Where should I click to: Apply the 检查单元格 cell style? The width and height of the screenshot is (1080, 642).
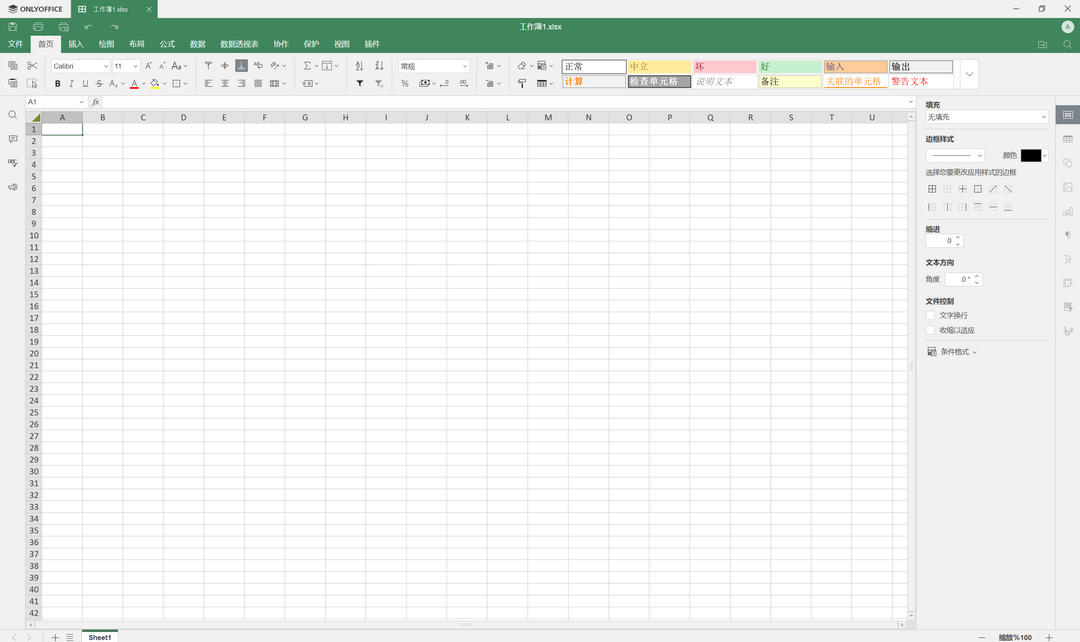[658, 81]
